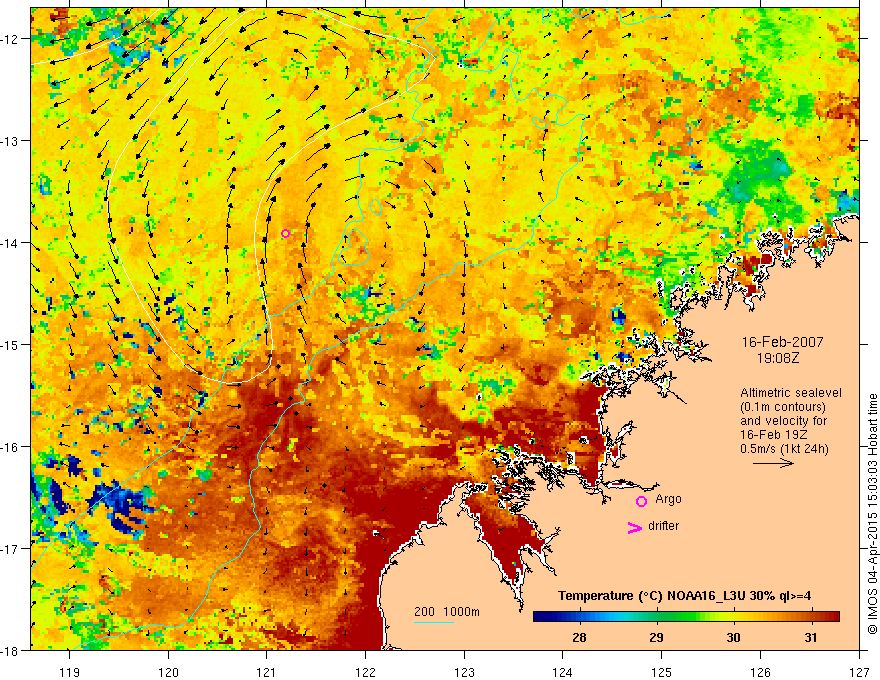
Task: Click longitude axis label '120'
Action: 168,672
